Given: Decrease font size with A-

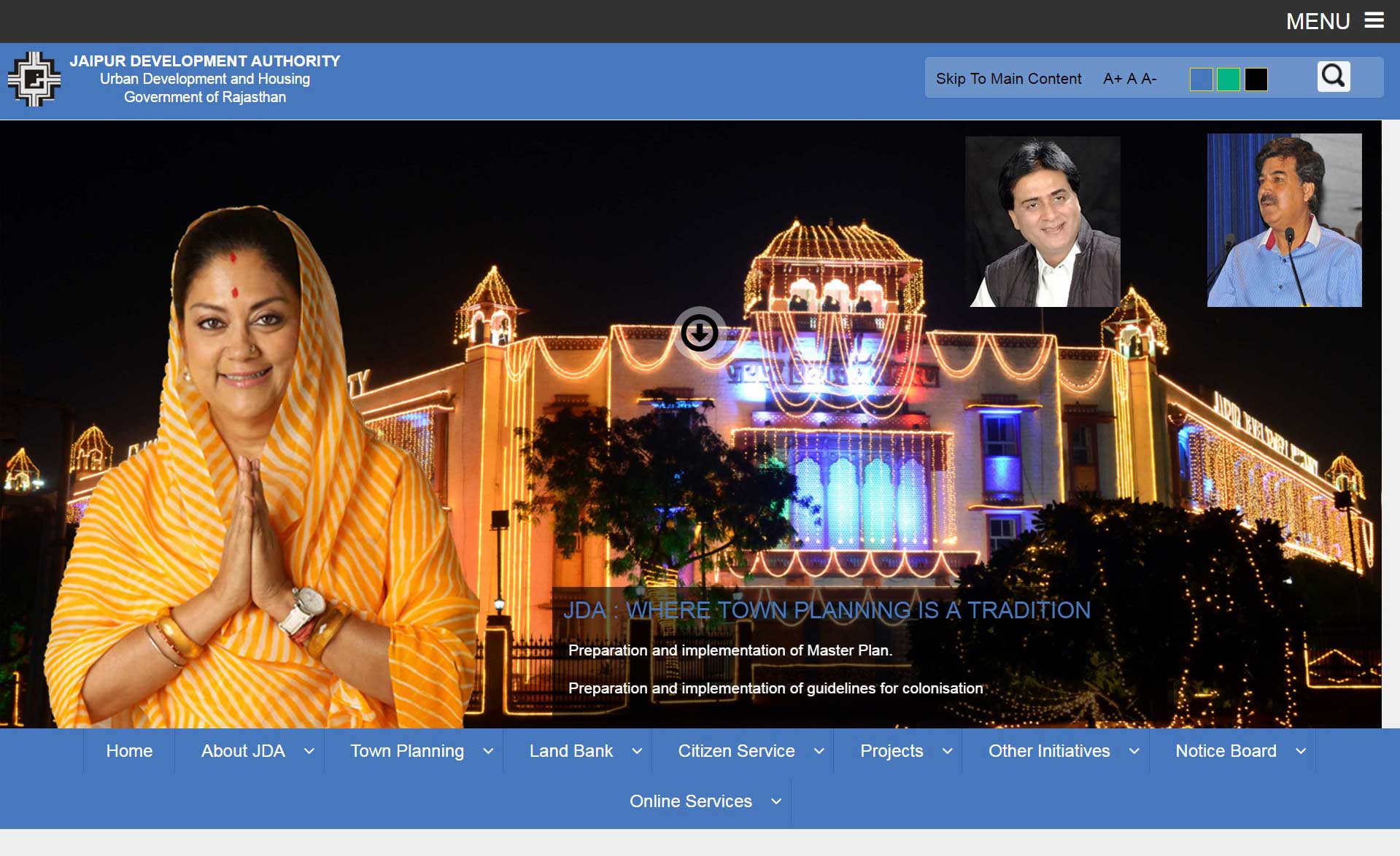Looking at the screenshot, I should [1149, 79].
